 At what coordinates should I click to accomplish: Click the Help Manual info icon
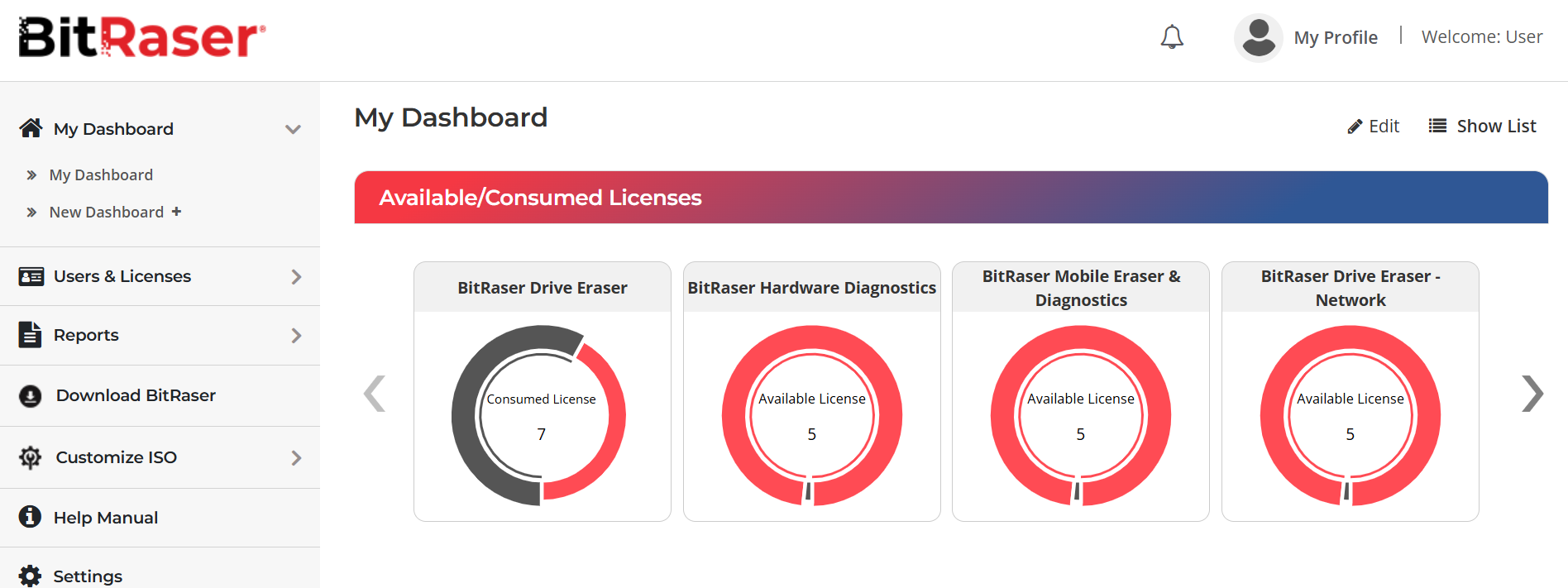pos(31,517)
